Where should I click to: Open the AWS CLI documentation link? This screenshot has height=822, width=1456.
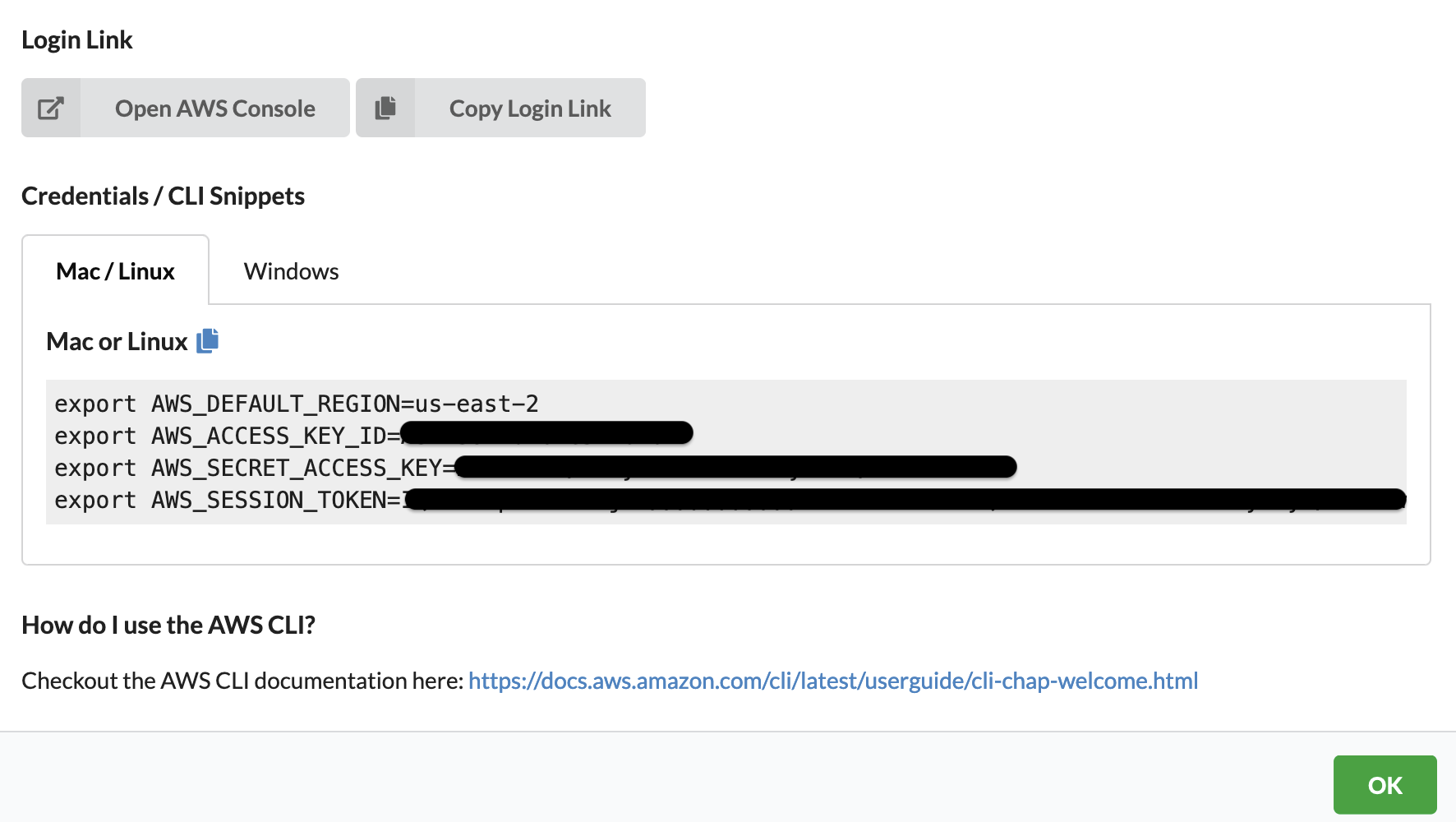pos(833,681)
